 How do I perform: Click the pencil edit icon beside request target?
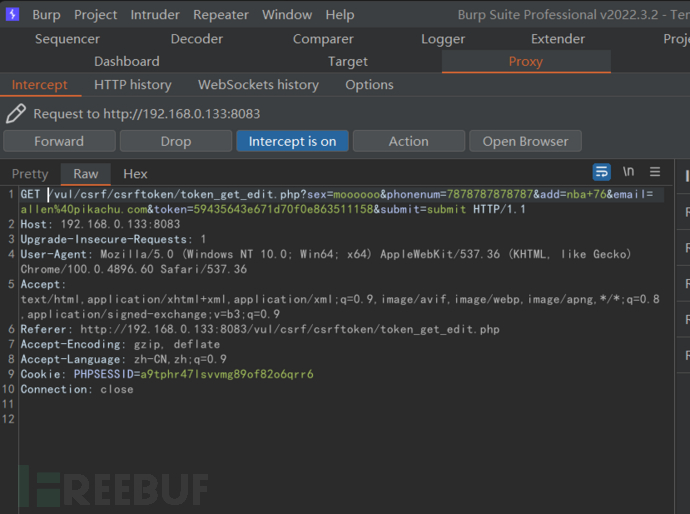click(x=16, y=114)
